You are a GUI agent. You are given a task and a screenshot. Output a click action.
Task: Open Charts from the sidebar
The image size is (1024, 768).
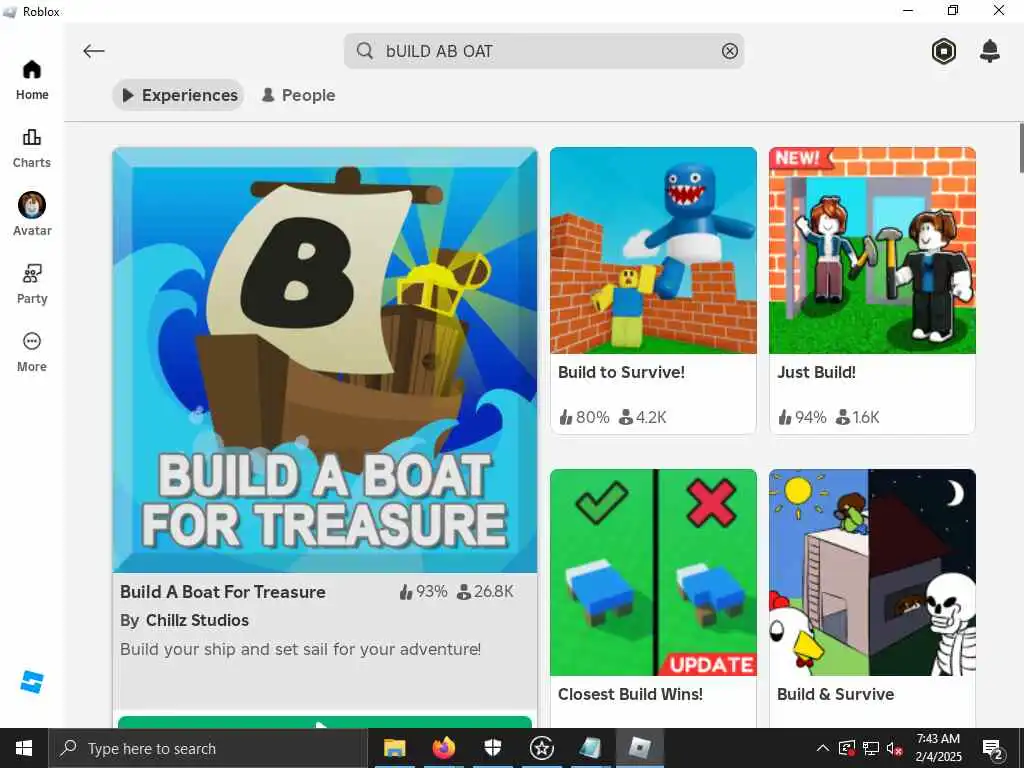[x=31, y=148]
